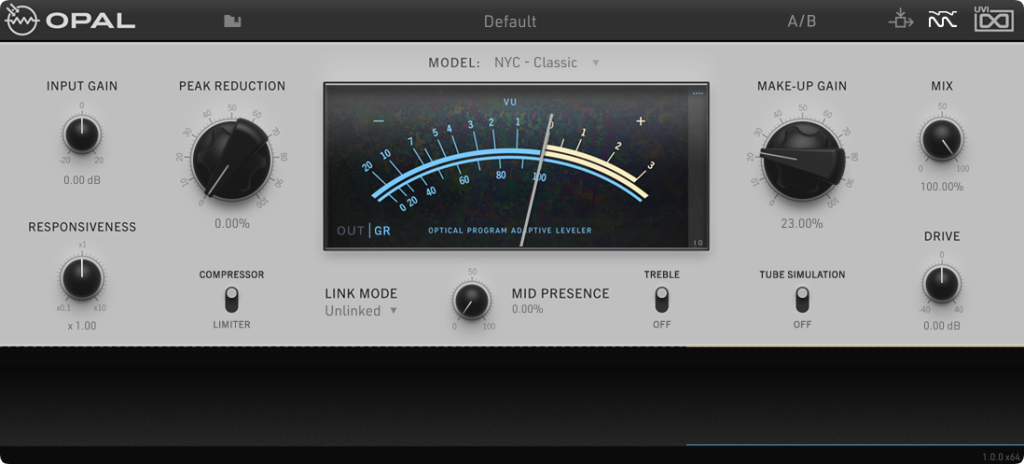Image resolution: width=1024 pixels, height=464 pixels.
Task: Click the Mid Presence knob
Action: pyautogui.click(x=472, y=301)
